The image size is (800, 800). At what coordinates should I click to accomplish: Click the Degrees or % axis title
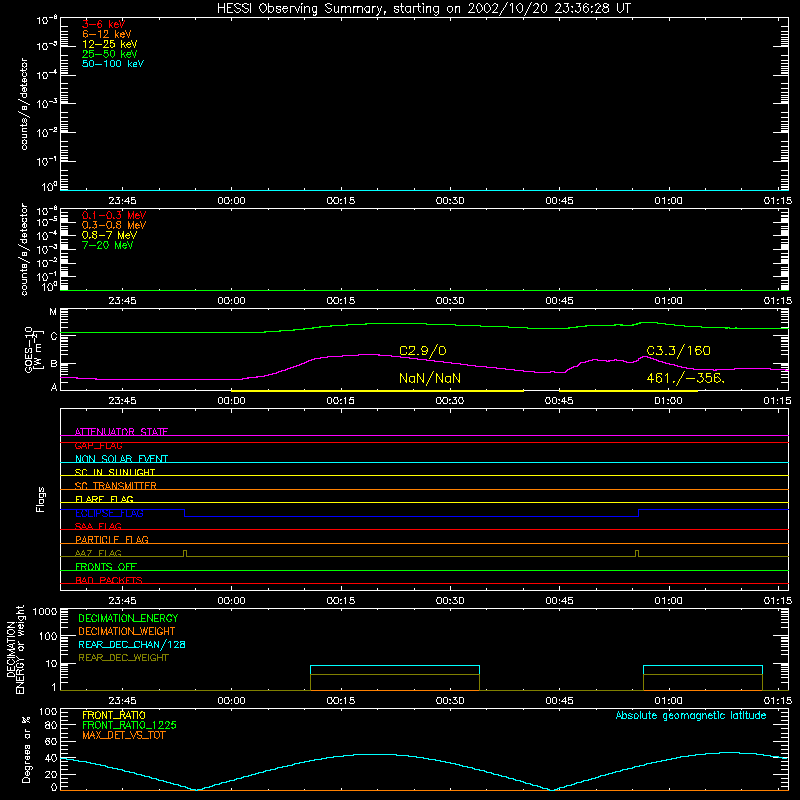coord(27,749)
